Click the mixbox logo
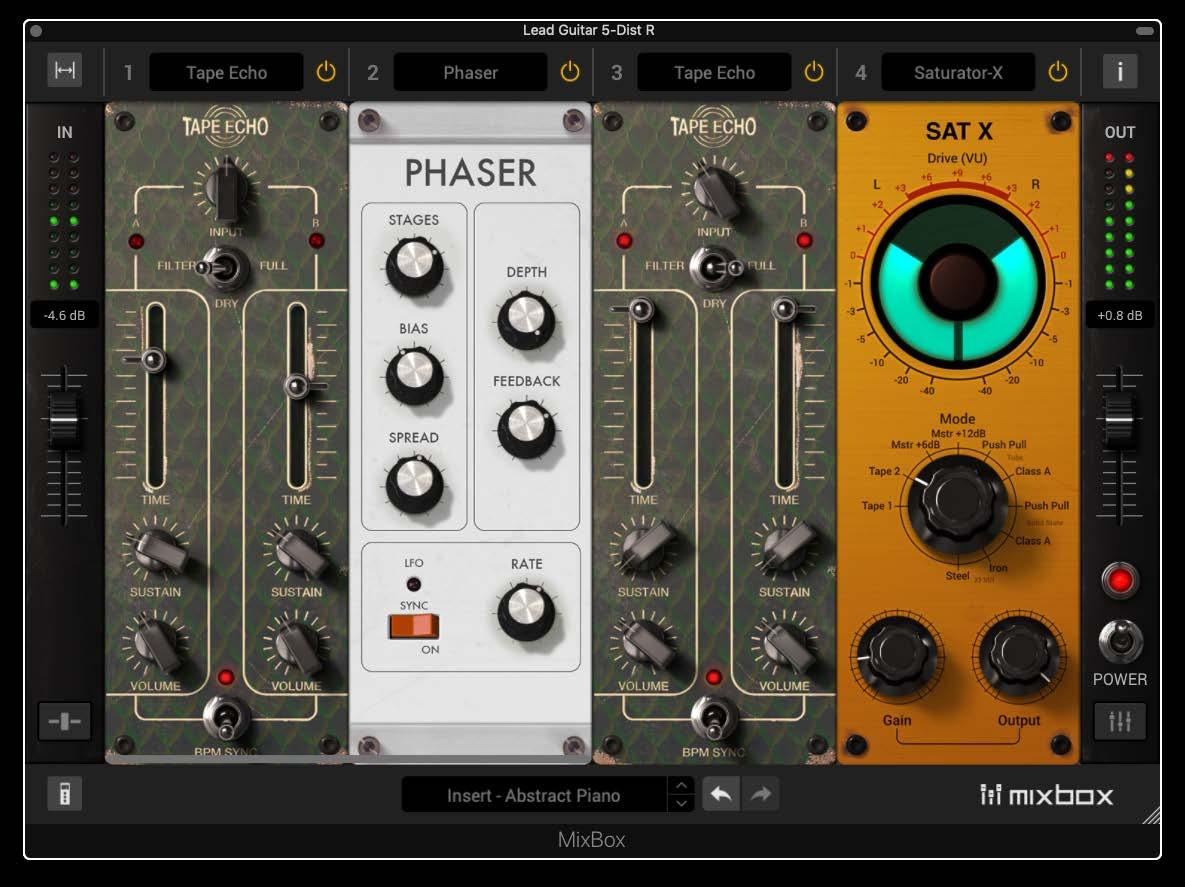Viewport: 1185px width, 887px height. (1047, 795)
